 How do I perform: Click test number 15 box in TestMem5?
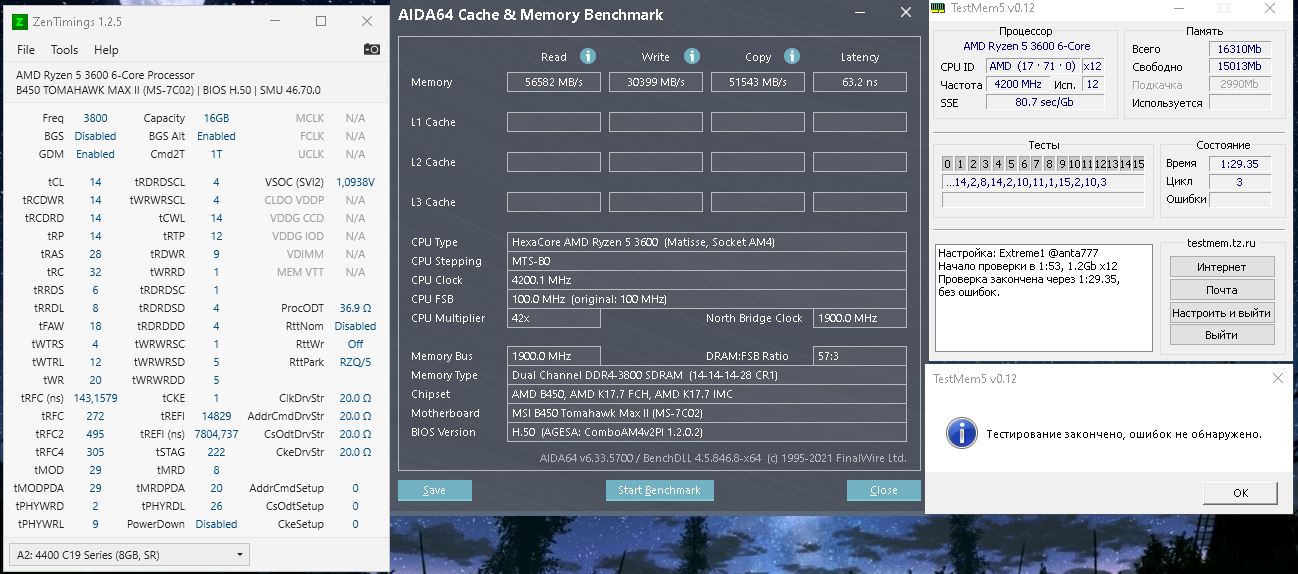pos(1138,164)
